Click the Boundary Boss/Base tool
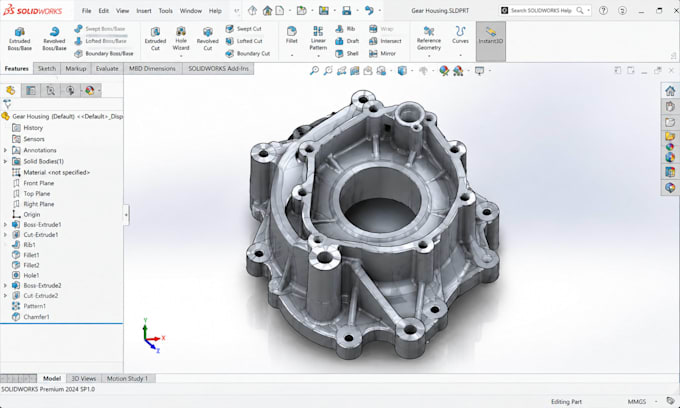The image size is (680, 408). (x=104, y=54)
